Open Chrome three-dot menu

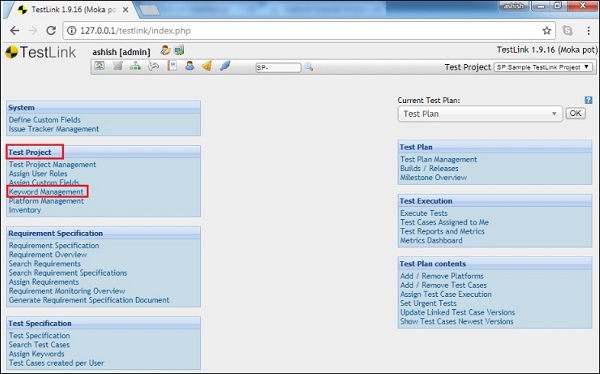589,31
